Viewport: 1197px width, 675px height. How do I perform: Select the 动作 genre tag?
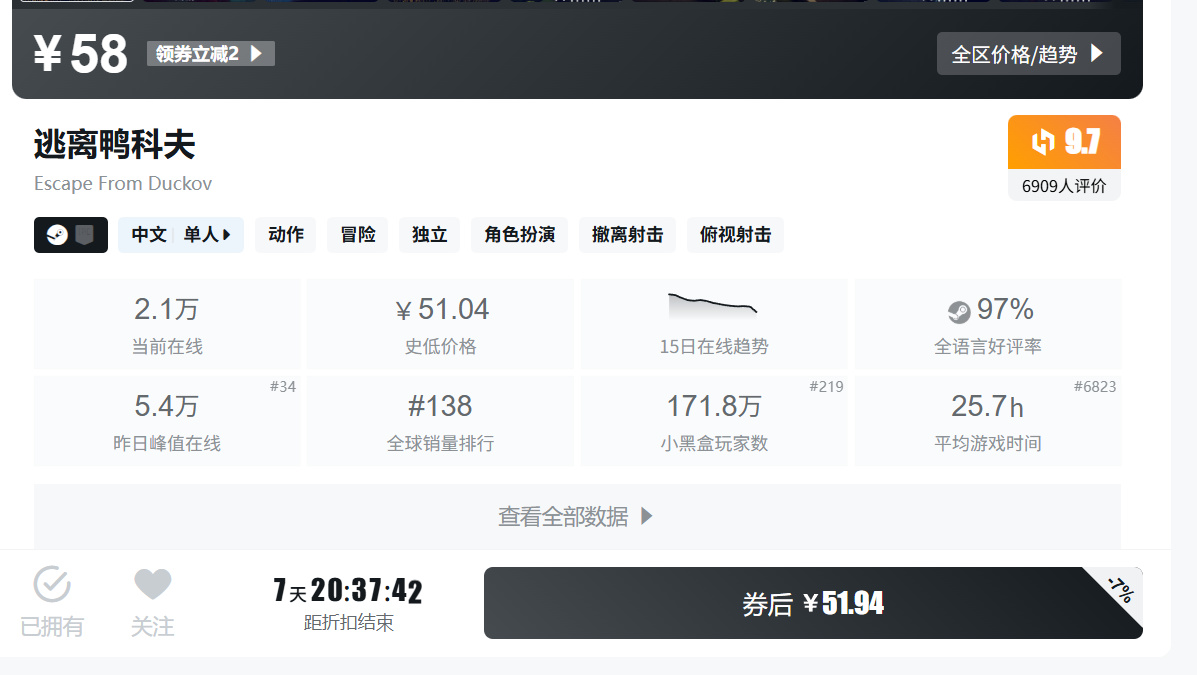pos(286,234)
